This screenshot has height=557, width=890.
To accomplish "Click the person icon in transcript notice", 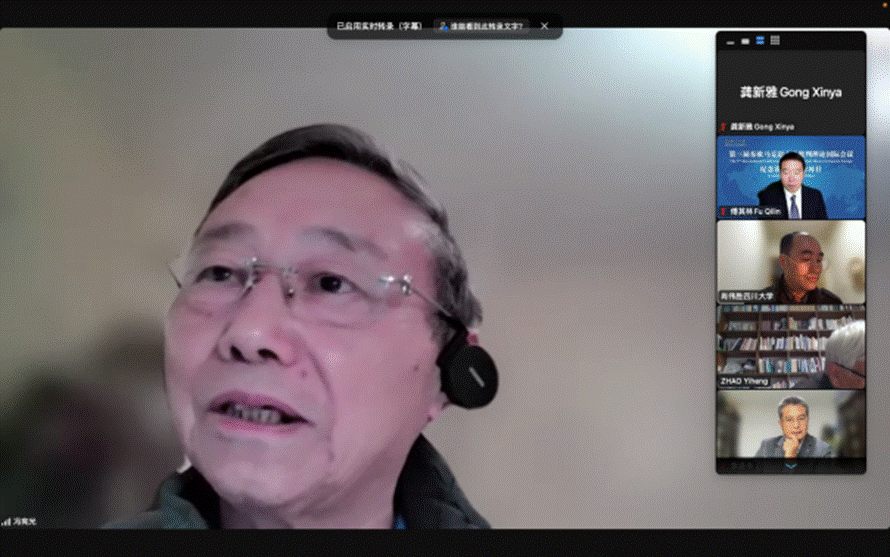I will pyautogui.click(x=441, y=27).
